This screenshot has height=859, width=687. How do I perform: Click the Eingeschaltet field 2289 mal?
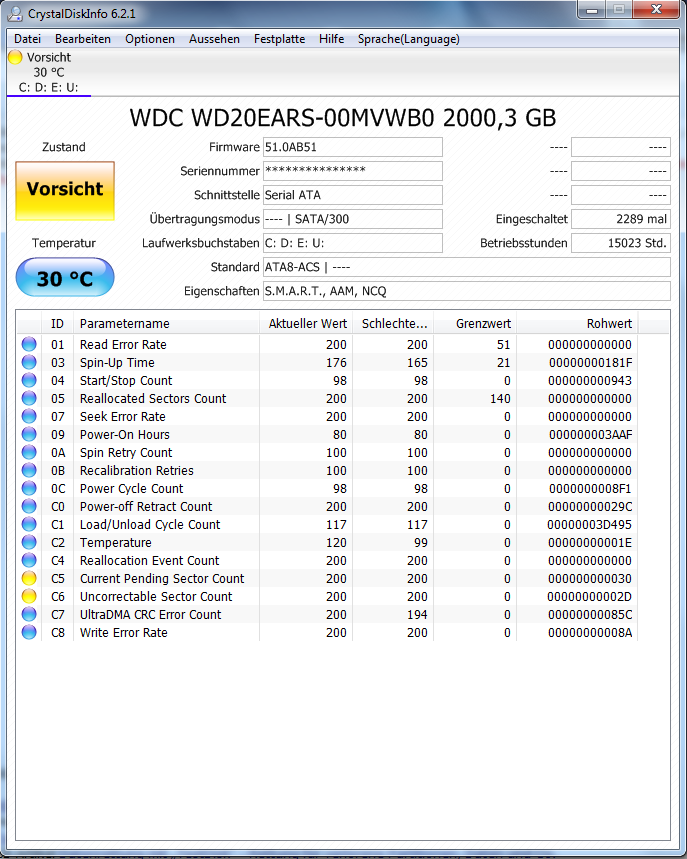coord(621,219)
